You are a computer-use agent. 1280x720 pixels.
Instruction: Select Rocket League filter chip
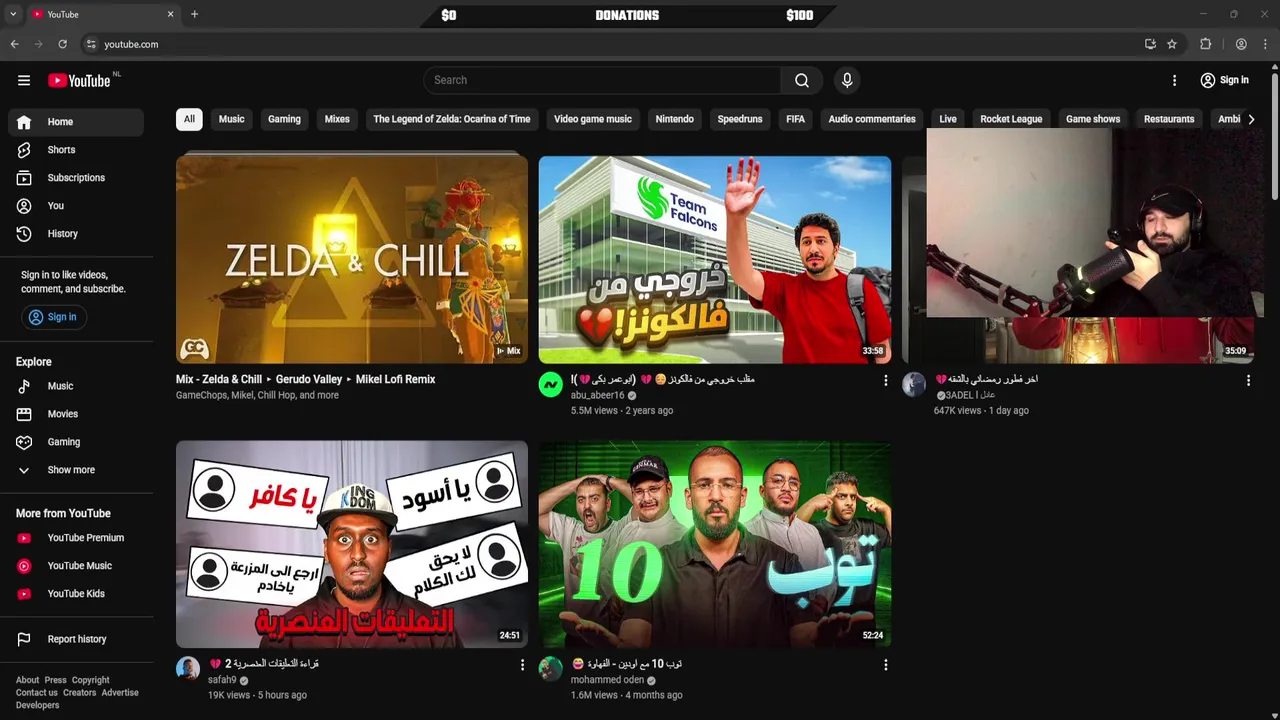(1011, 119)
